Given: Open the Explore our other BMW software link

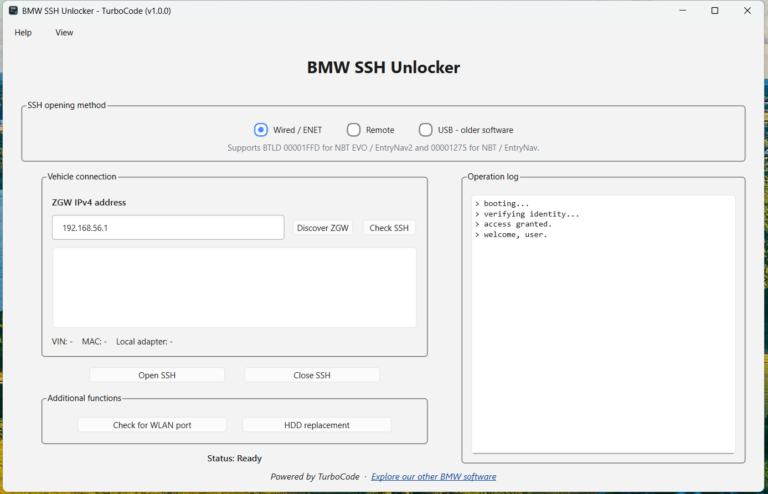Looking at the screenshot, I should coord(433,476).
